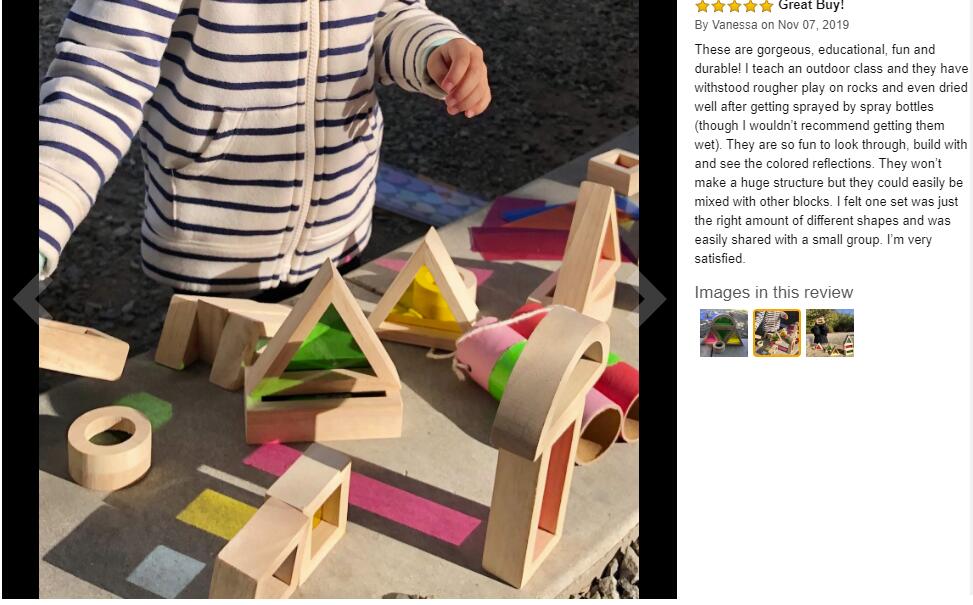Viewport: 973px width, 605px height.
Task: Click the Nov 07, 2019 review date
Action: tap(813, 25)
